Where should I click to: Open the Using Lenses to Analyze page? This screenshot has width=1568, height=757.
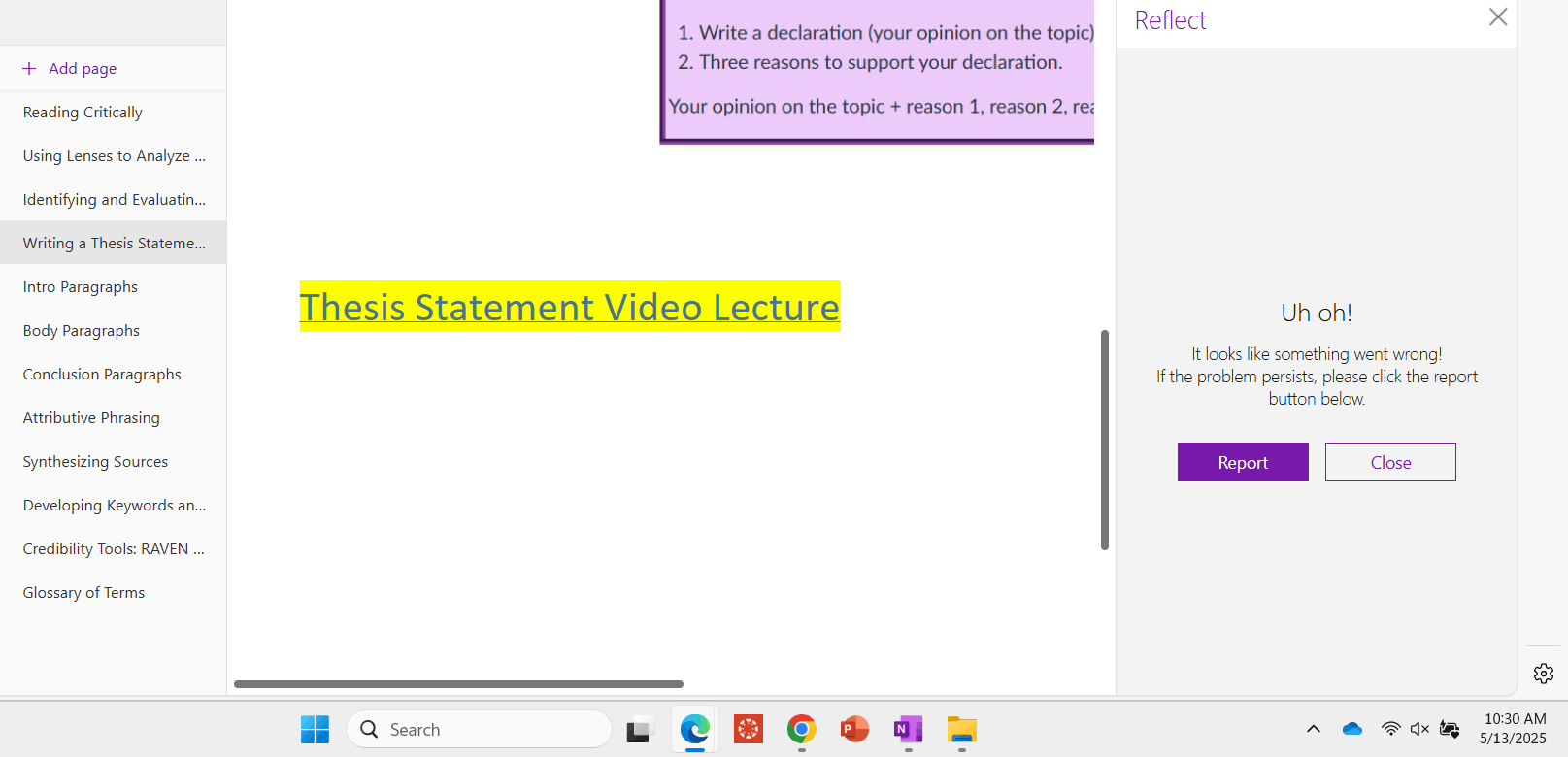tap(113, 155)
